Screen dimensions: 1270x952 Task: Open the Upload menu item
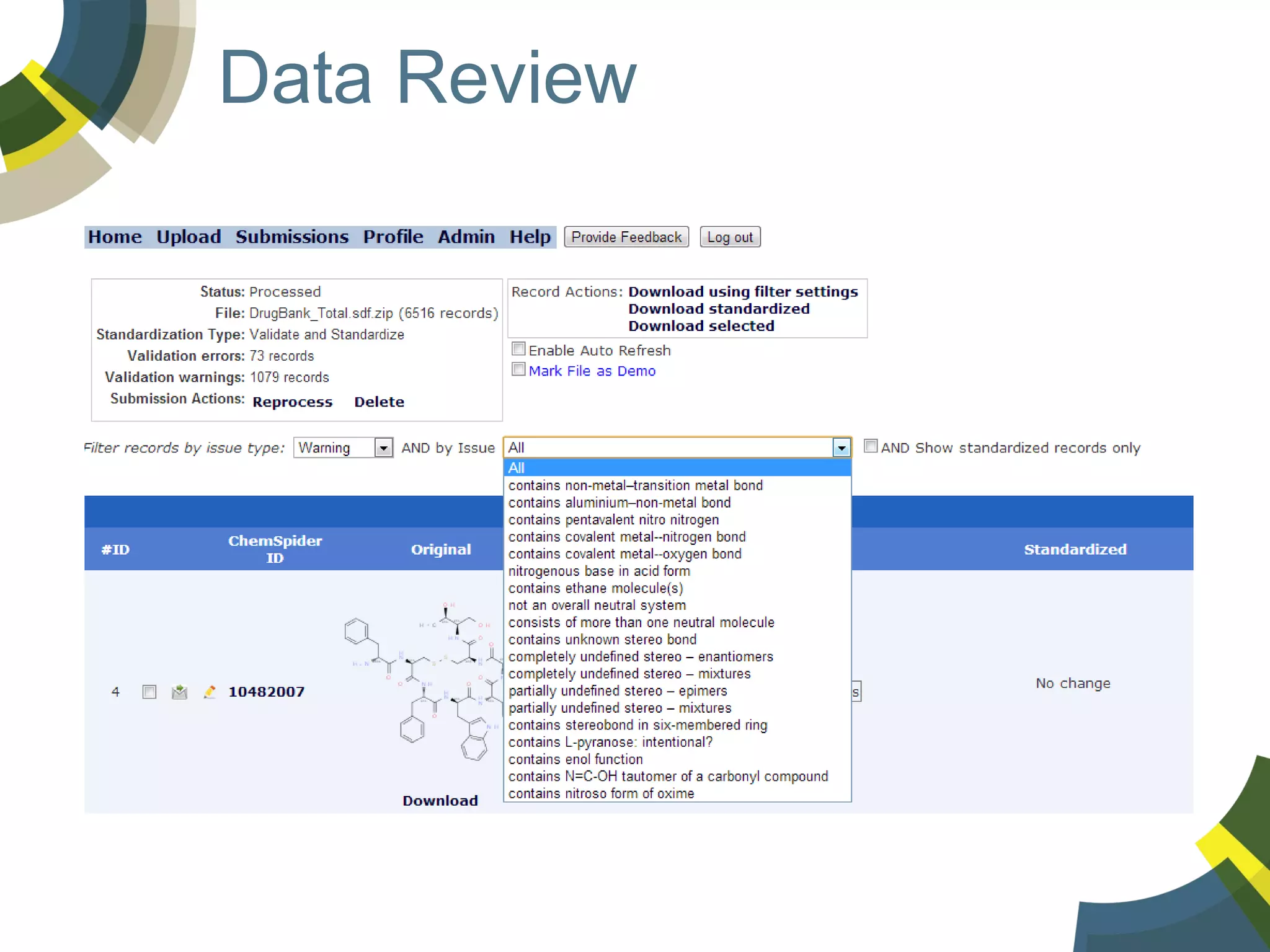[x=189, y=237]
